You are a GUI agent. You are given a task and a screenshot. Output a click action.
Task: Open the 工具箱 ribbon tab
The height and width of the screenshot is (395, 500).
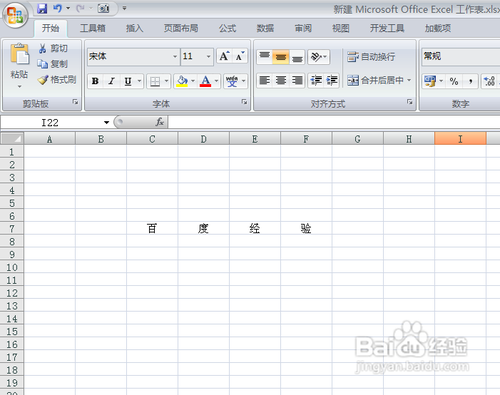93,28
